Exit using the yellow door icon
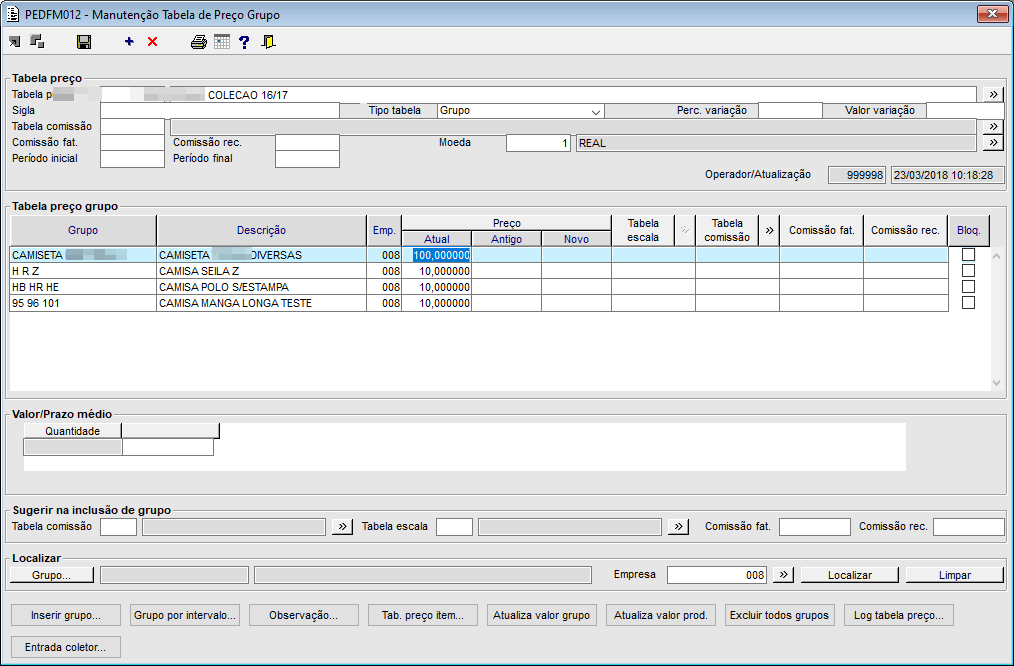This screenshot has width=1014, height=666. tap(268, 42)
